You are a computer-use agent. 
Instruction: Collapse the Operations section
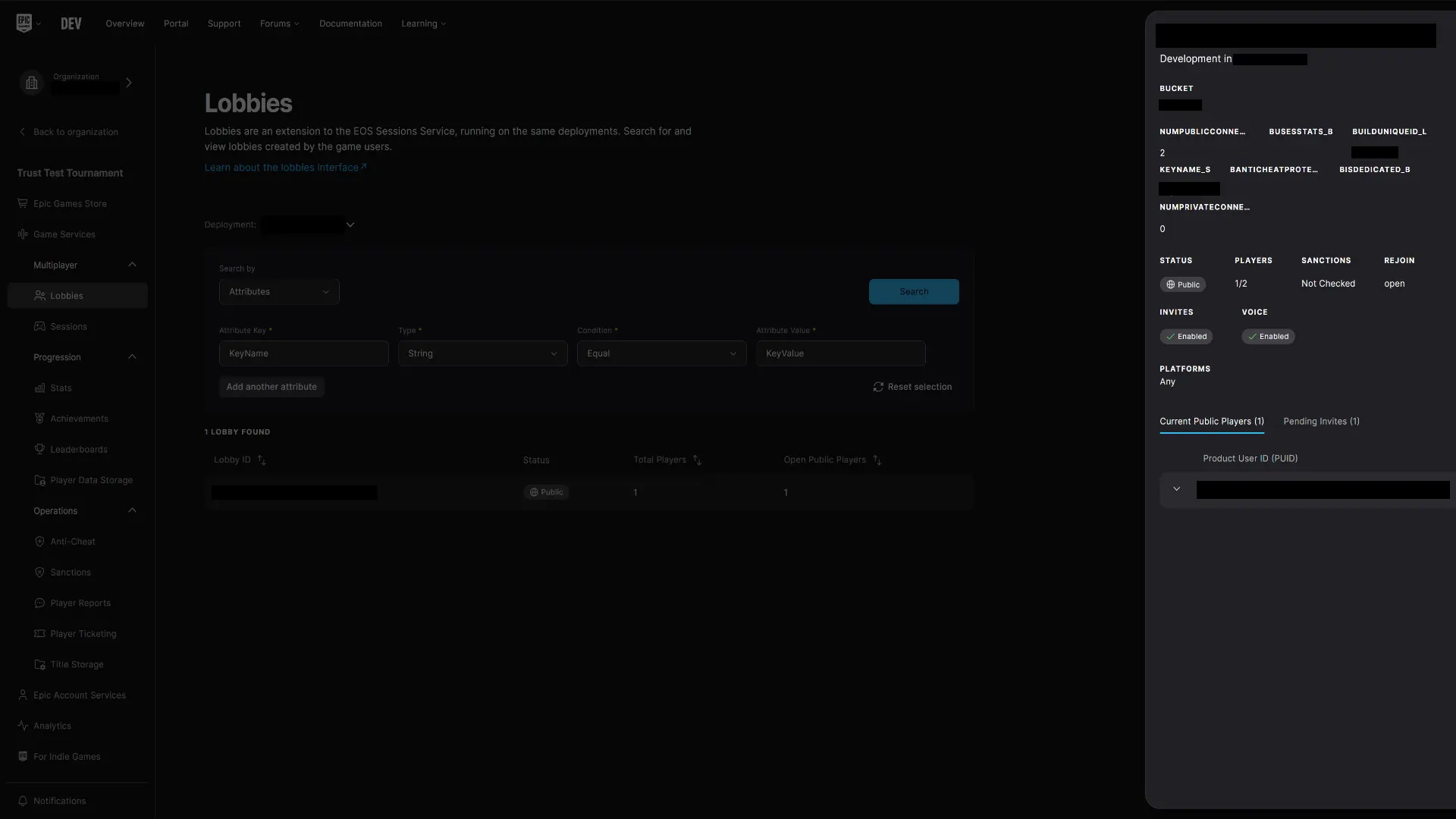pos(132,510)
